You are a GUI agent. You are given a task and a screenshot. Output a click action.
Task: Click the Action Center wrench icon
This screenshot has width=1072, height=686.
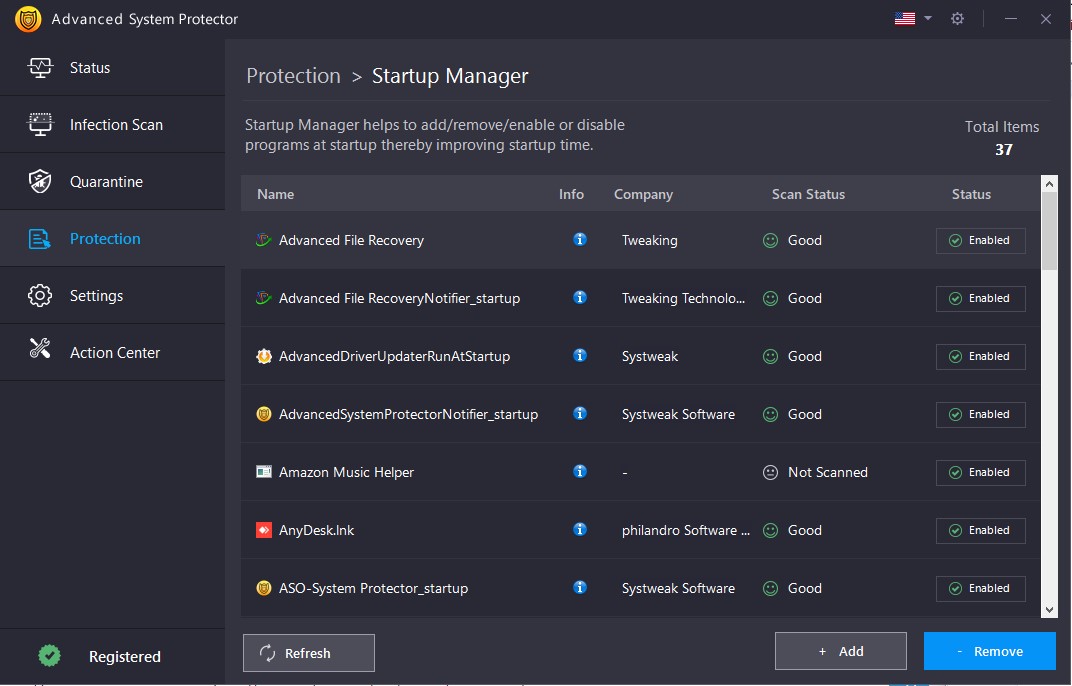tap(41, 352)
